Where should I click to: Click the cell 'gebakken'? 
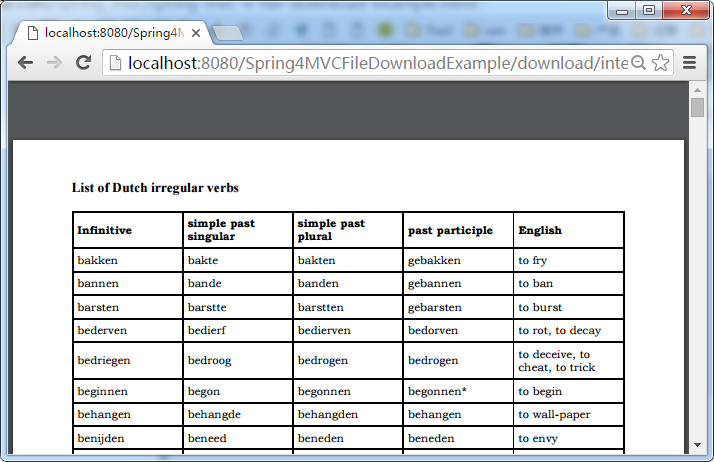tap(458, 260)
